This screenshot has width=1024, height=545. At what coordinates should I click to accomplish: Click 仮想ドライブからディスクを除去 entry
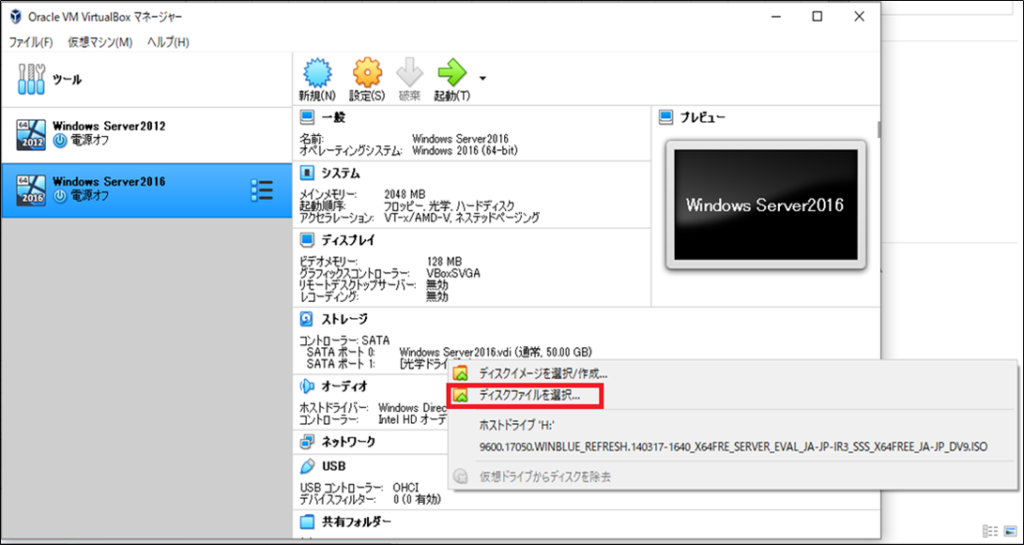[x=545, y=476]
